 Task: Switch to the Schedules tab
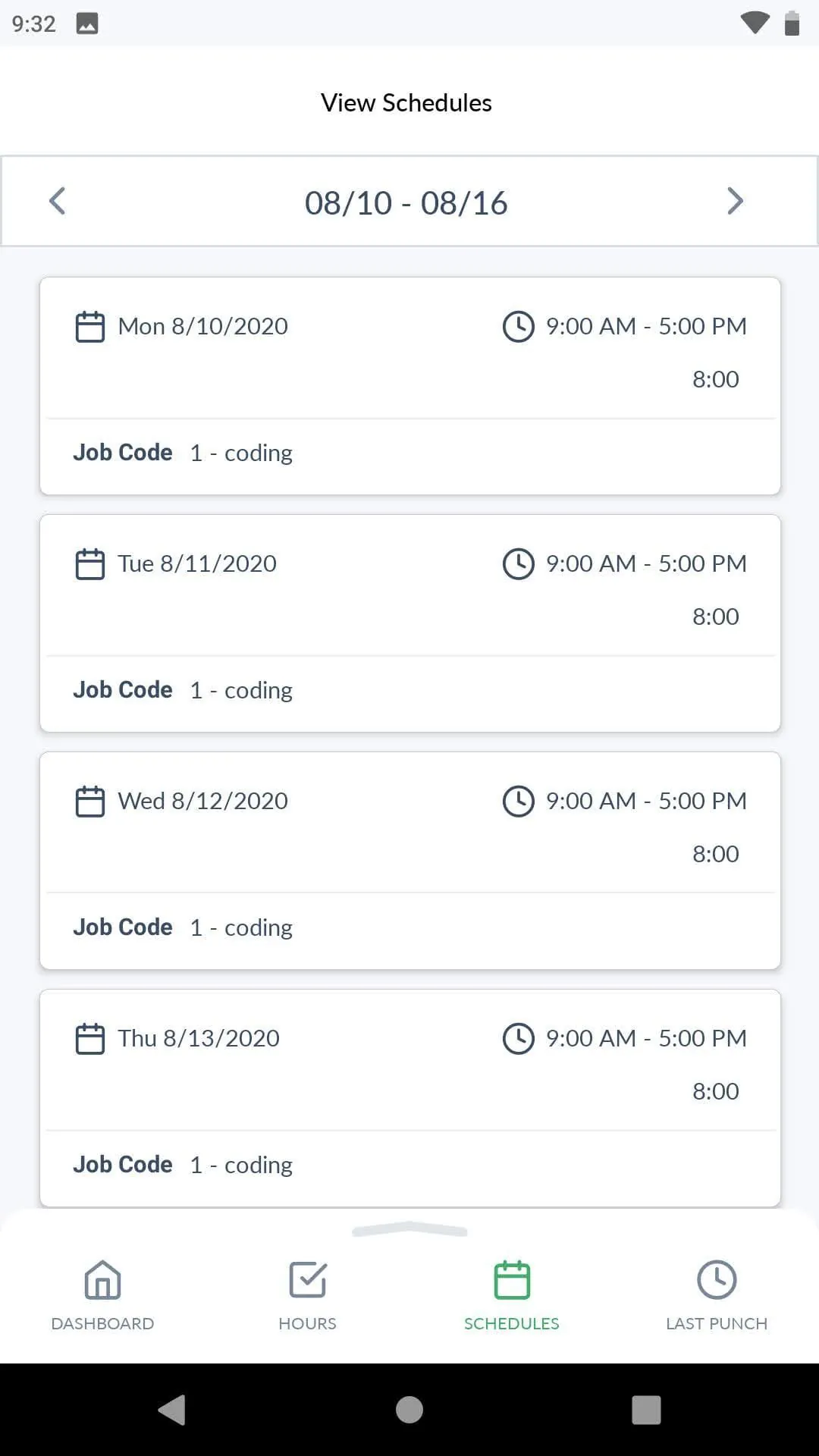(512, 1294)
